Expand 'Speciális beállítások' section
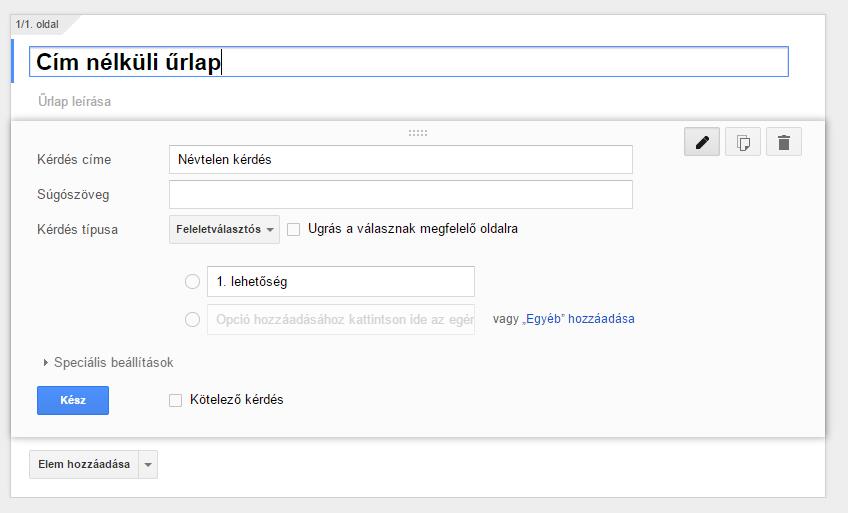 109,362
